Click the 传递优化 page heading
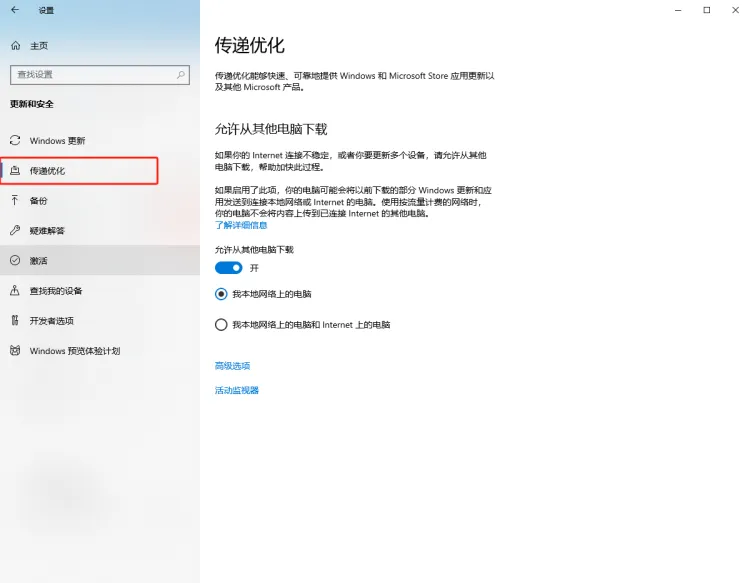 [250, 45]
